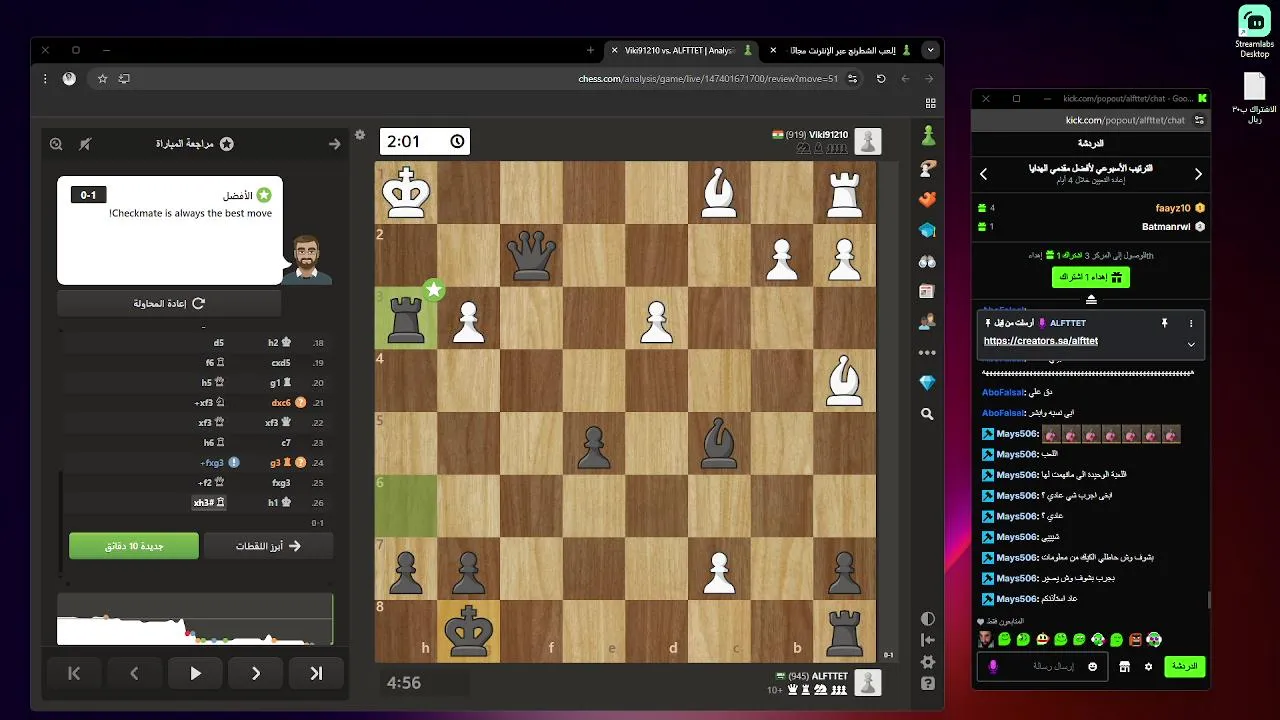Jump to the first move of the game
Screen dimensions: 1280x720
(73, 673)
